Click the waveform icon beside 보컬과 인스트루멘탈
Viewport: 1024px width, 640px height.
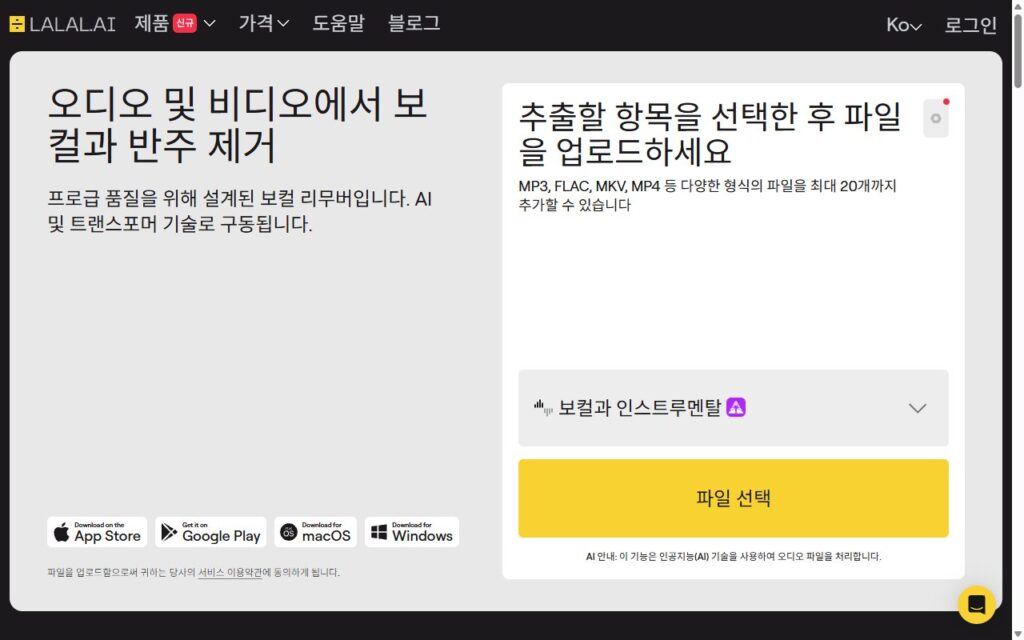coord(543,408)
